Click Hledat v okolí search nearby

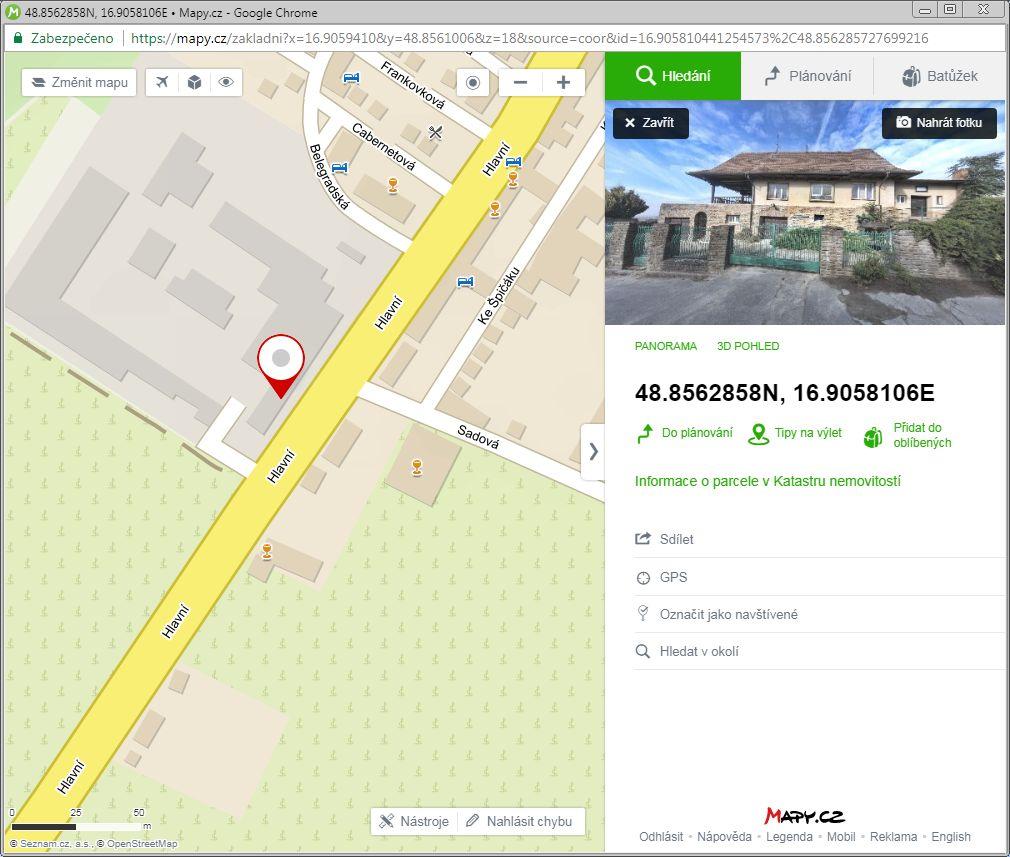pos(819,651)
